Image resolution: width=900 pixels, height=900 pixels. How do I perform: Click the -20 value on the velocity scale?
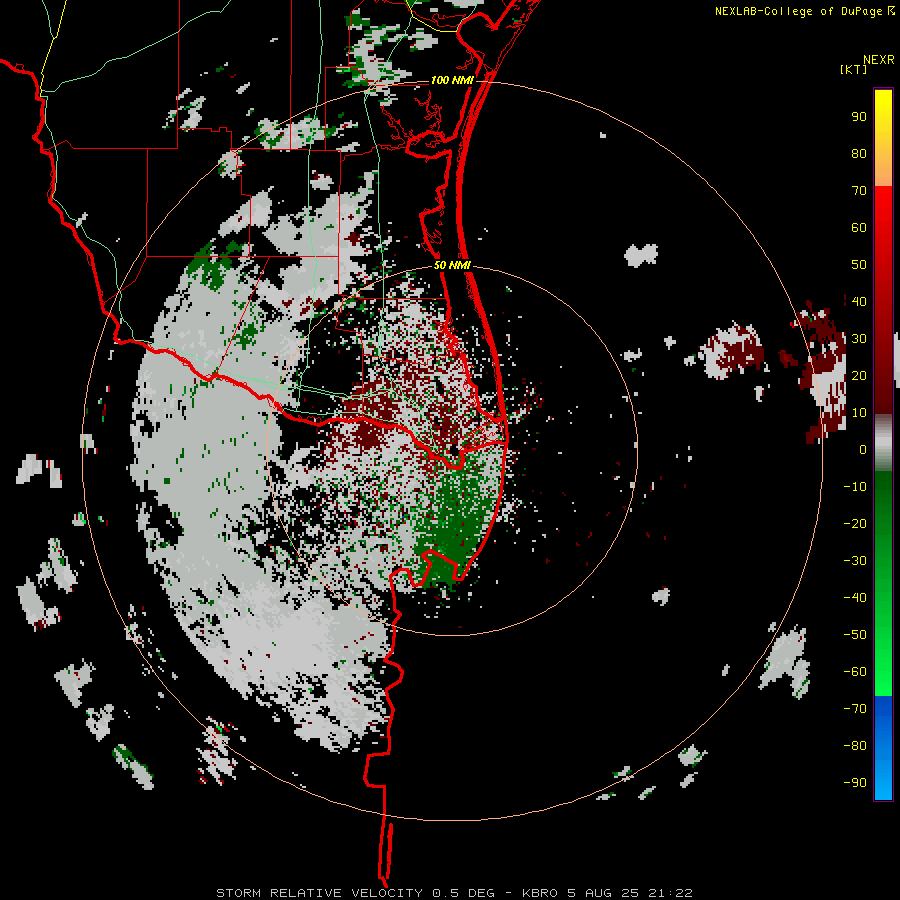tap(855, 524)
